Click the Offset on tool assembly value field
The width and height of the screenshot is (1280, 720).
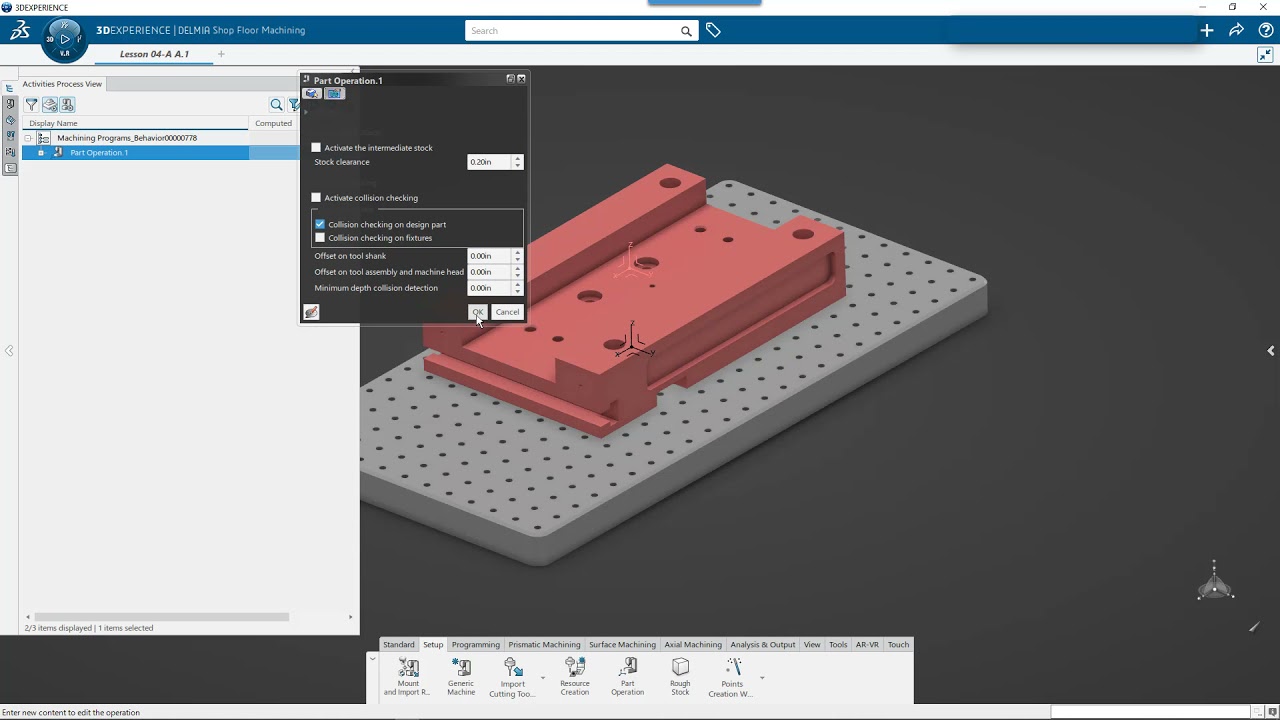(489, 272)
